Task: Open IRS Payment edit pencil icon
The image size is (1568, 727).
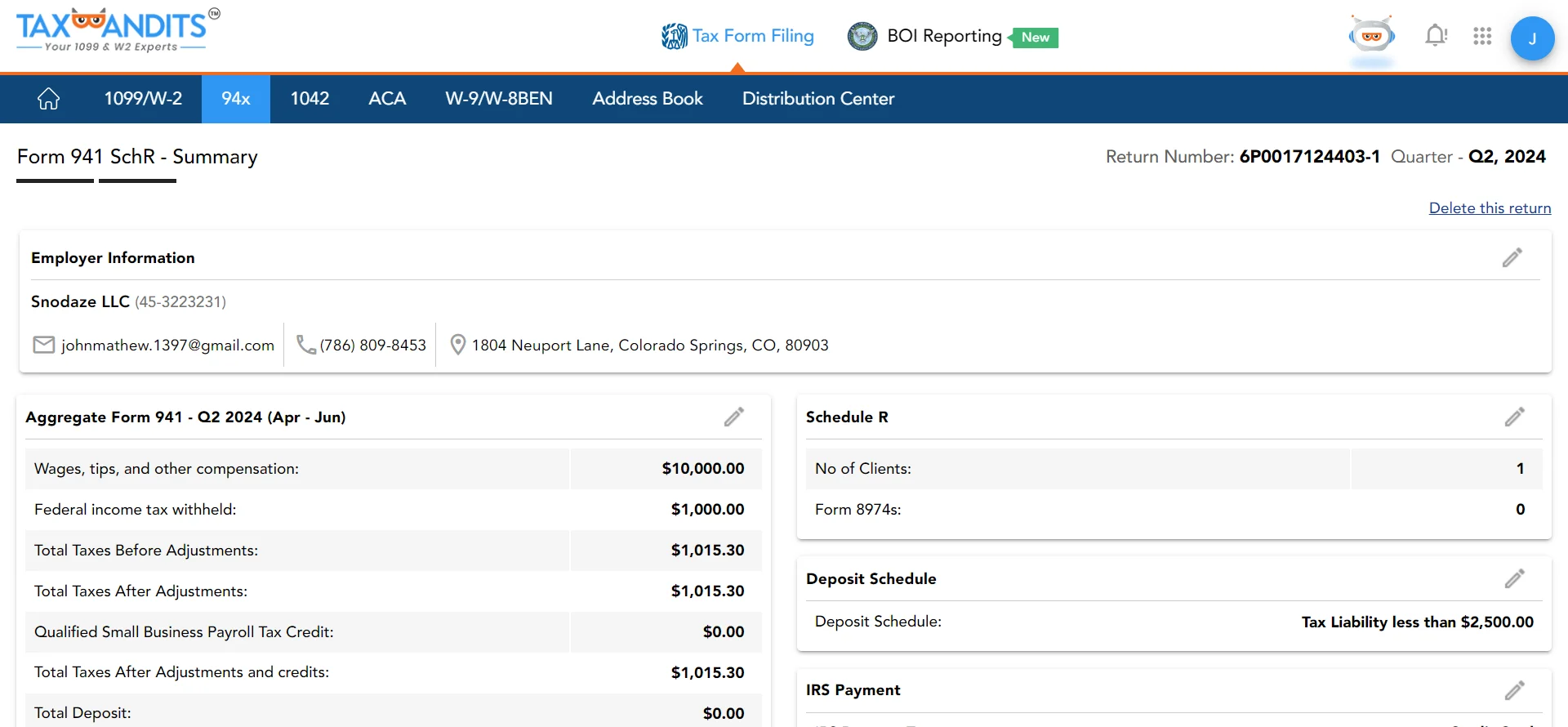Action: tap(1514, 691)
